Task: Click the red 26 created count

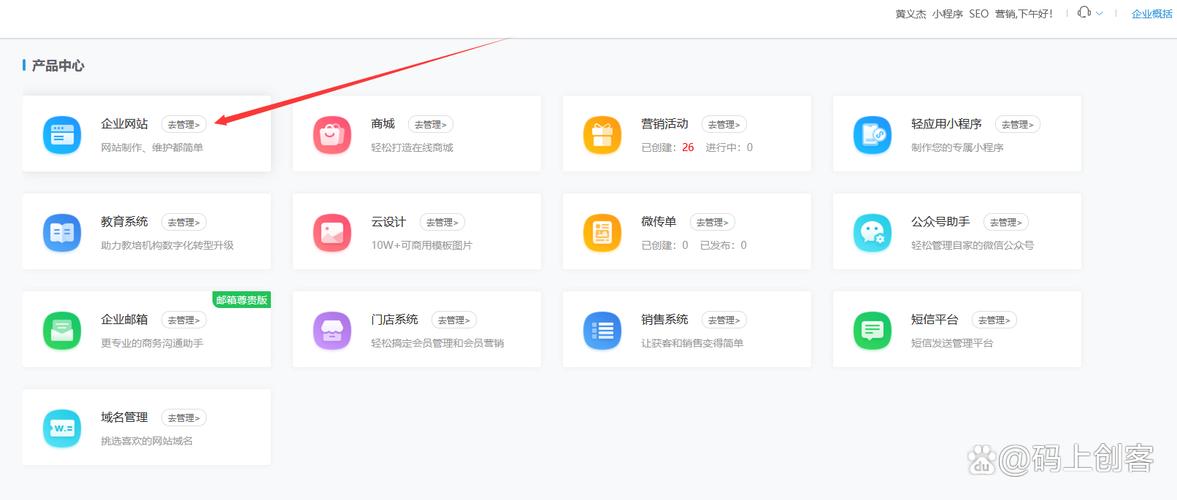Action: click(688, 147)
